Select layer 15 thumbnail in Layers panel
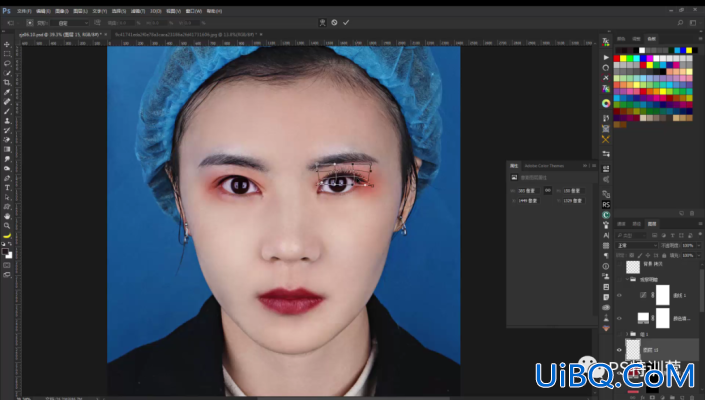The height and width of the screenshot is (400, 705). (633, 350)
